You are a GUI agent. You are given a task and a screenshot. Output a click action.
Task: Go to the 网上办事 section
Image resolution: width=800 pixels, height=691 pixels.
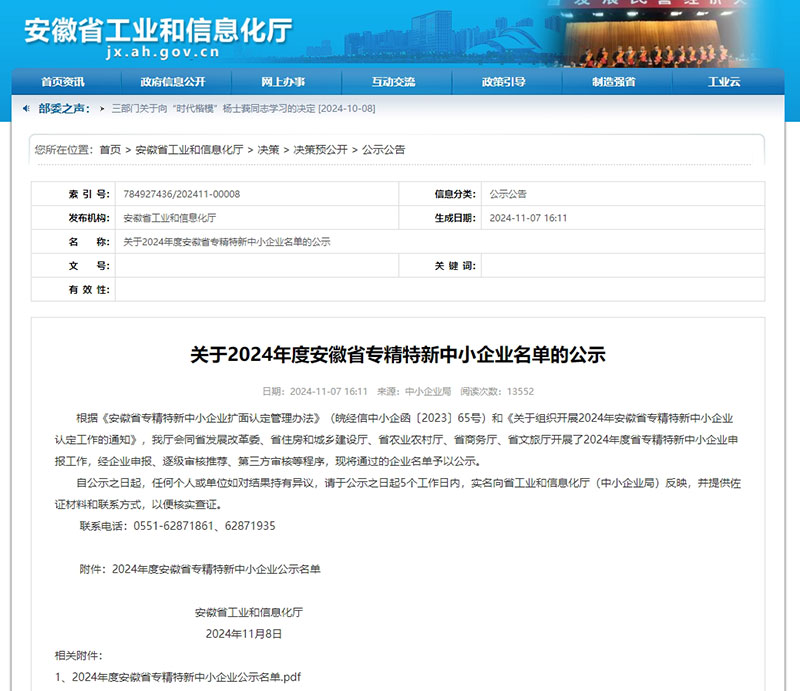click(x=283, y=81)
